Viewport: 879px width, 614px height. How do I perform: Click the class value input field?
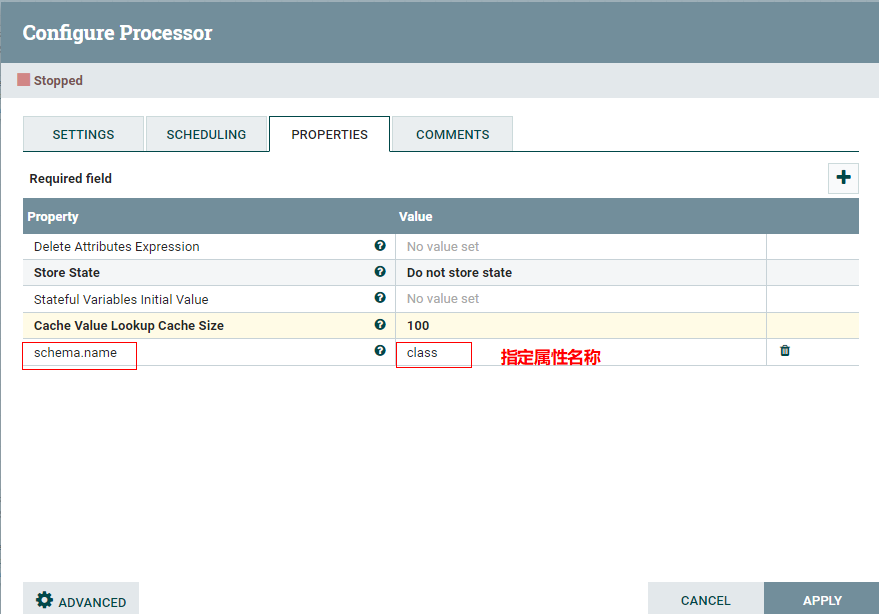(x=433, y=354)
